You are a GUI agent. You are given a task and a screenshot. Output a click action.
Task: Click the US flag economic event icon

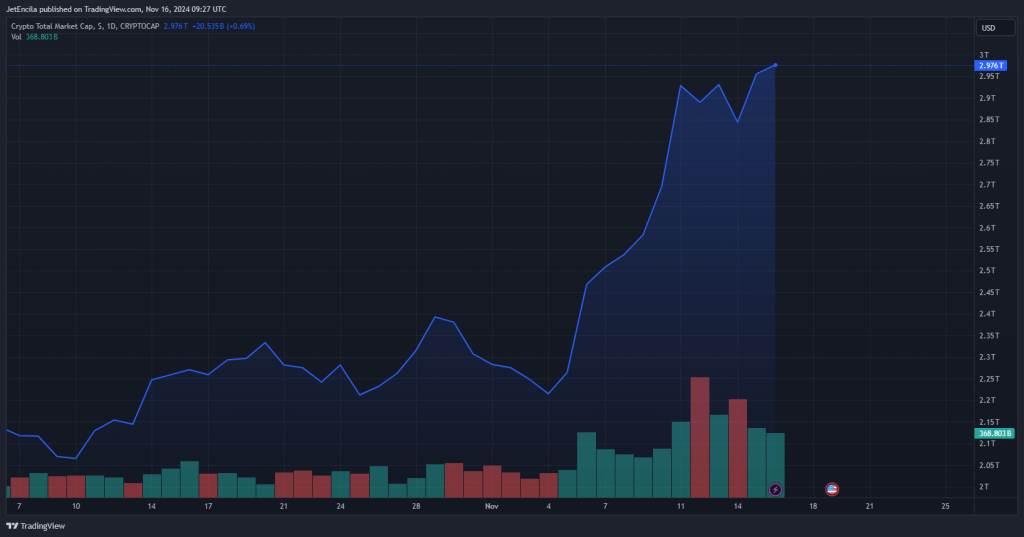pos(832,489)
